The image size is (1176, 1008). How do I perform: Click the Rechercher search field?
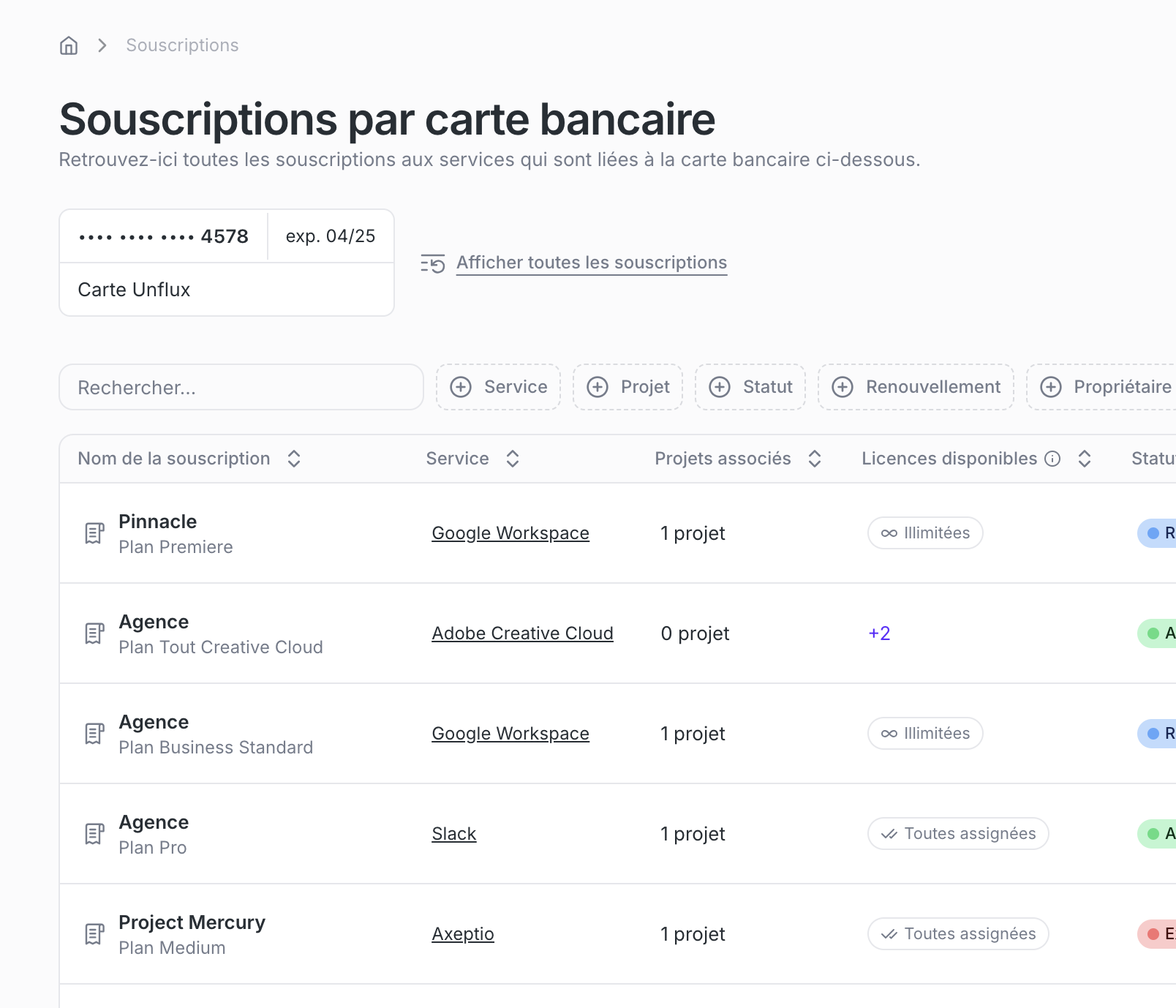[x=241, y=387]
